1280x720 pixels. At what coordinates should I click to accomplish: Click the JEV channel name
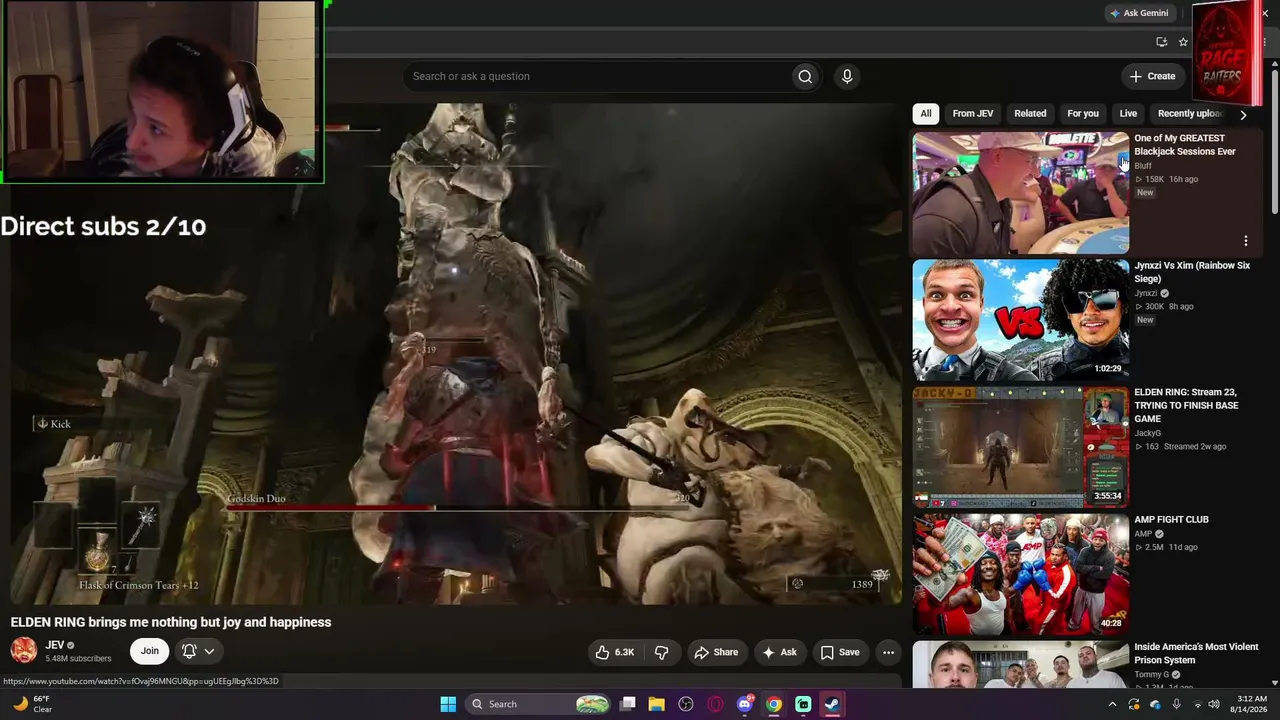pyautogui.click(x=54, y=645)
